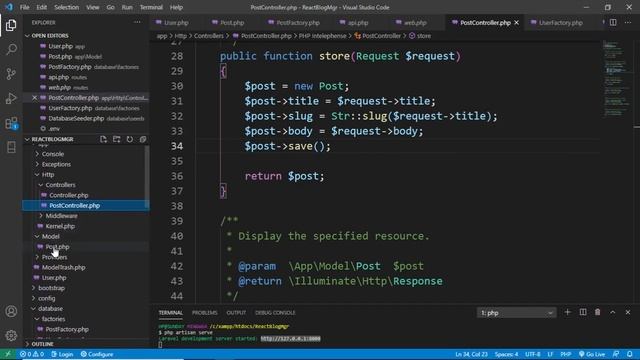This screenshot has height=360, width=640.
Task: Collapse all folders in explorer
Action: [x=143, y=139]
